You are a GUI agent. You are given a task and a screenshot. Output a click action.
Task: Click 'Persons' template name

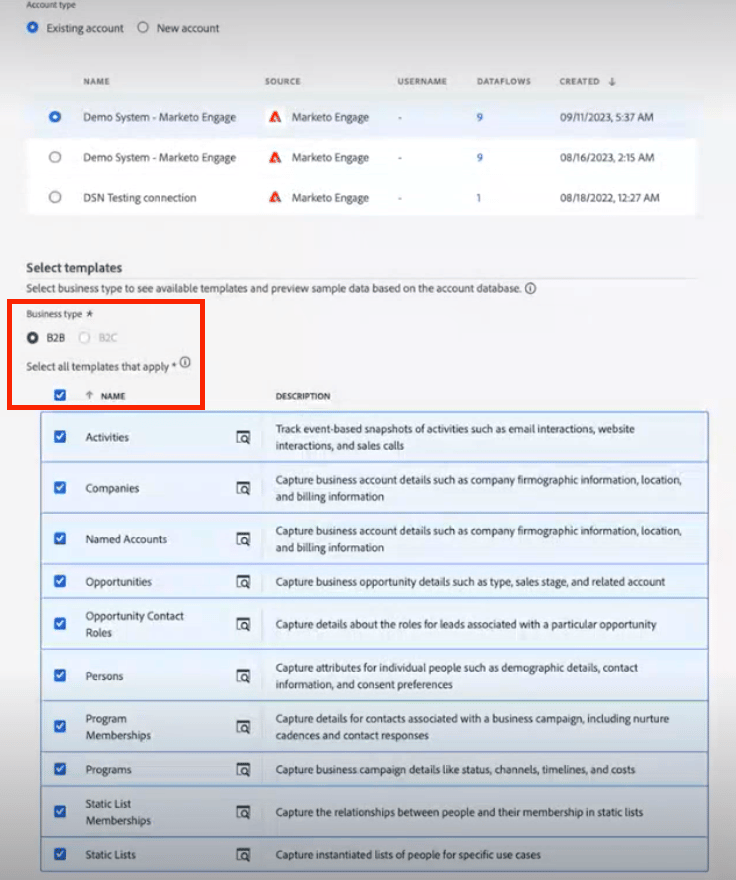coord(104,676)
